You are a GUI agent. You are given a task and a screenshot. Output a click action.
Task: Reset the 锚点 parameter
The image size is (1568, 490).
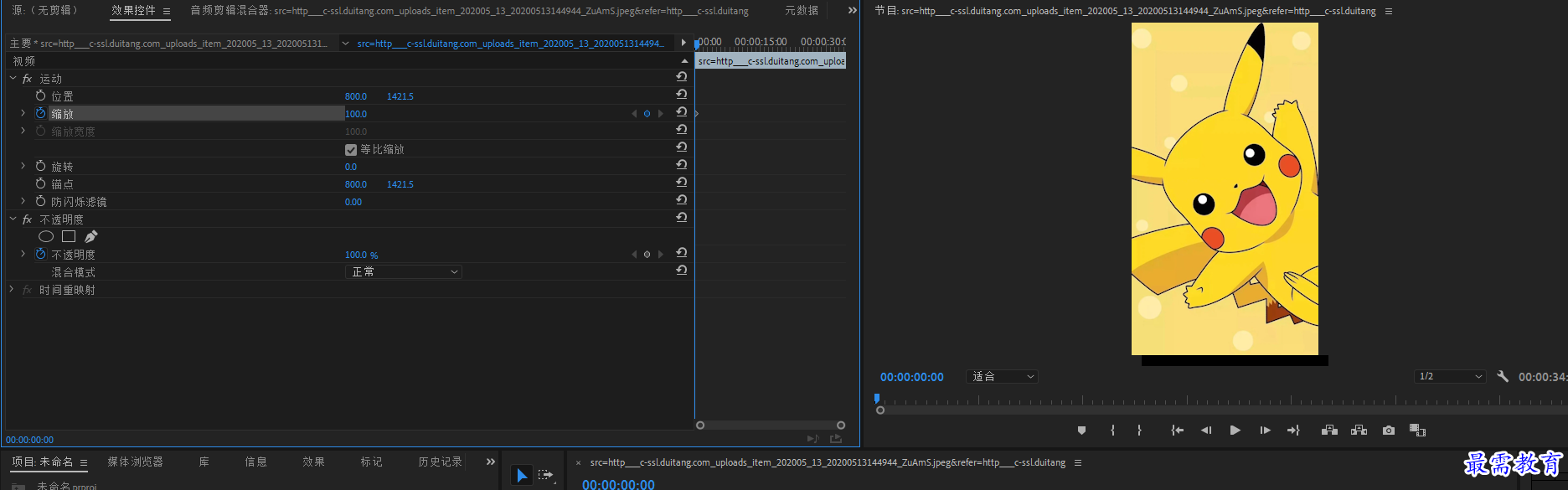(682, 183)
